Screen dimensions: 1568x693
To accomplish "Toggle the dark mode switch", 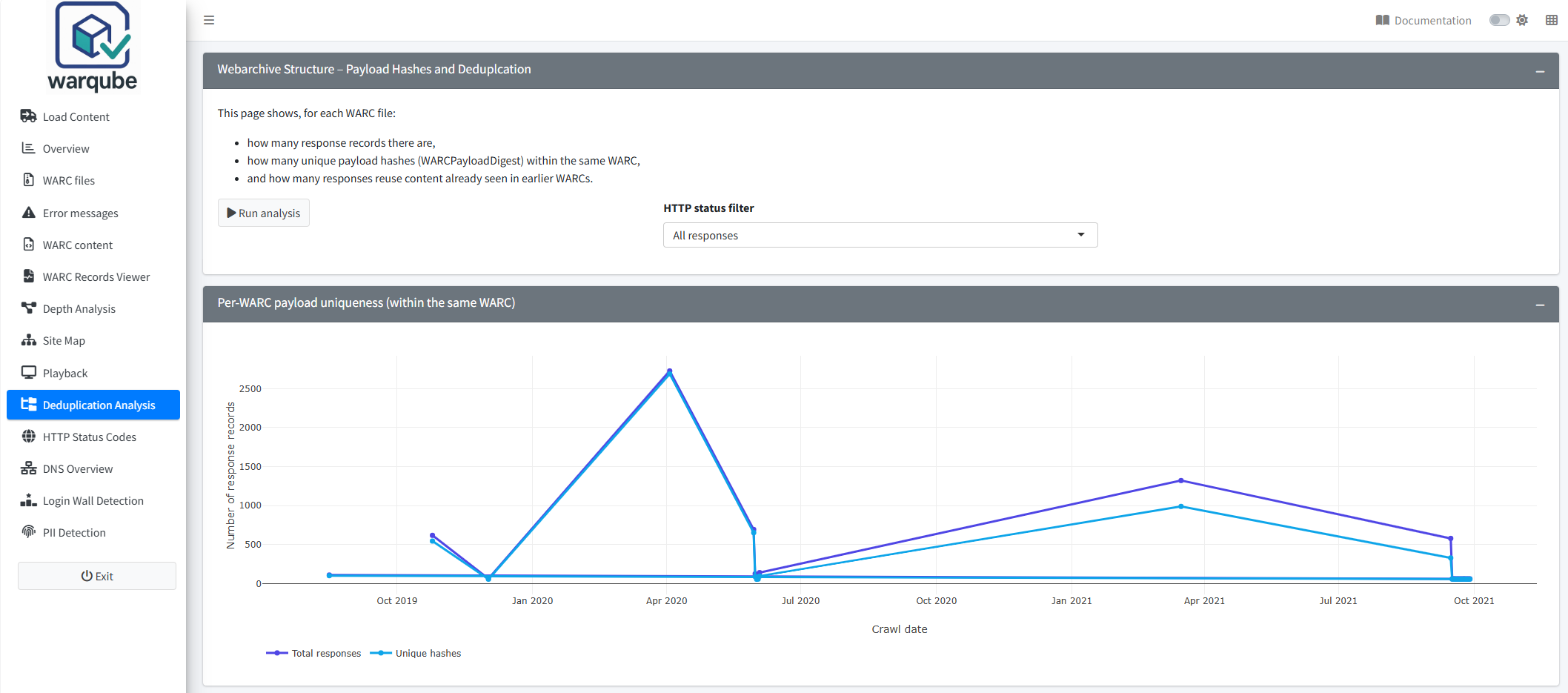I will coord(1499,20).
